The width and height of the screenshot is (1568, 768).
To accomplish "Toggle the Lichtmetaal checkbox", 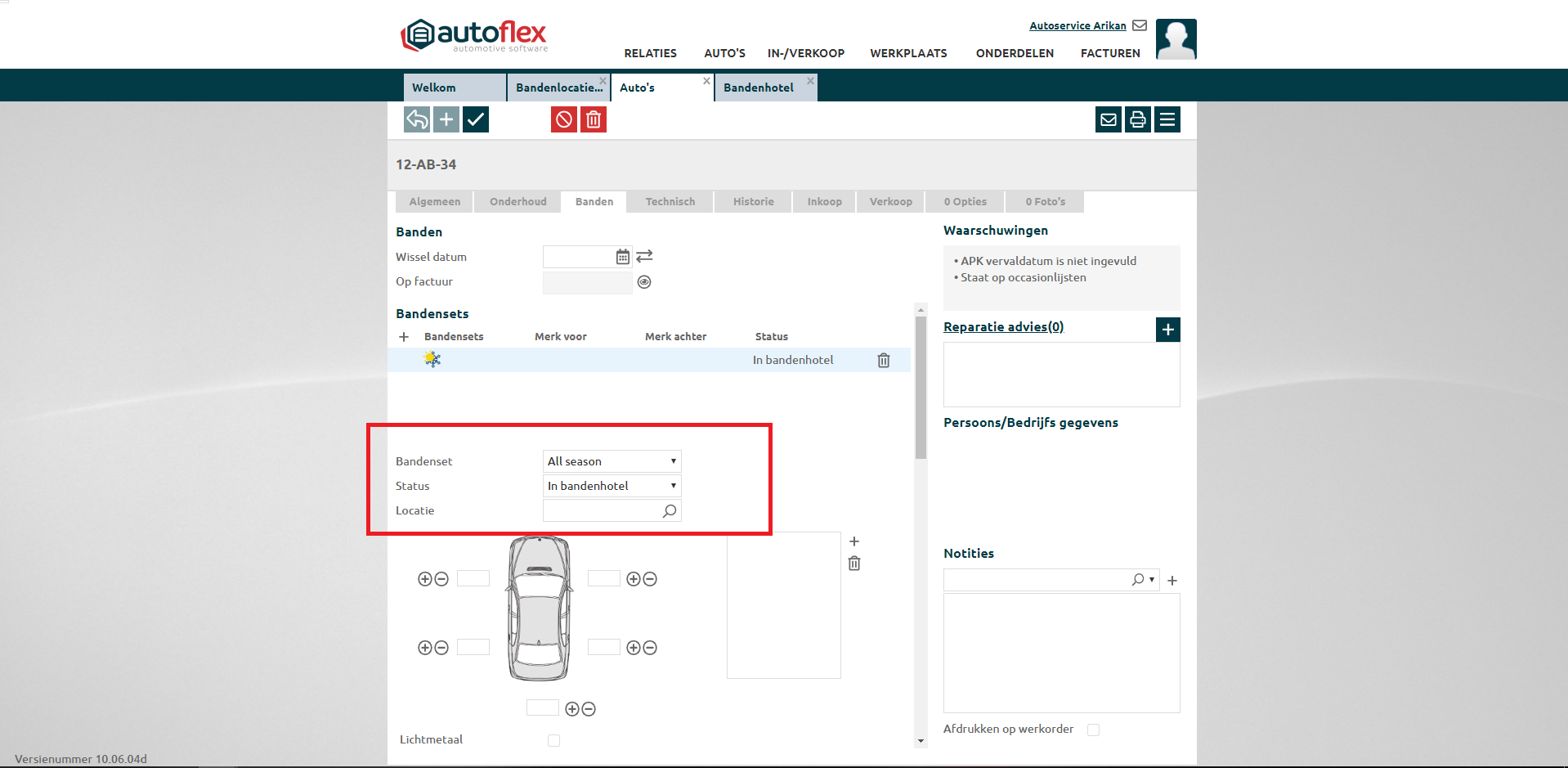I will point(553,740).
